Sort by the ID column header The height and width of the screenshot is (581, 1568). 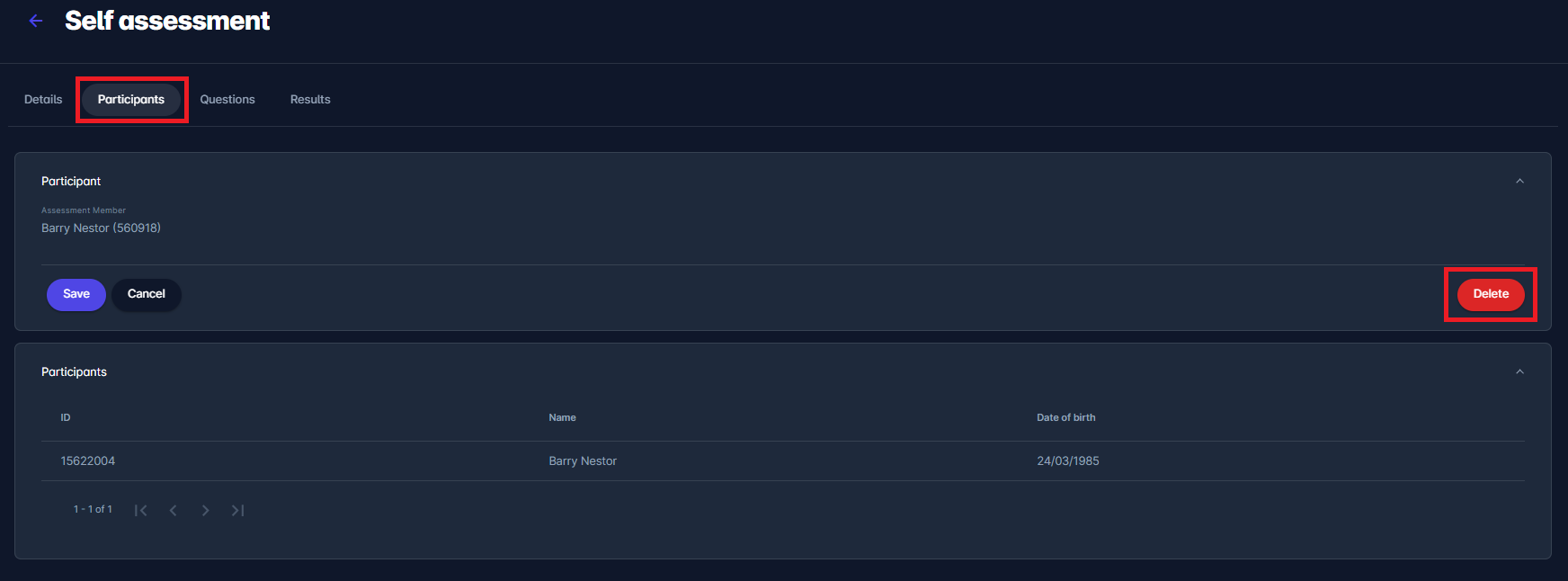point(66,417)
